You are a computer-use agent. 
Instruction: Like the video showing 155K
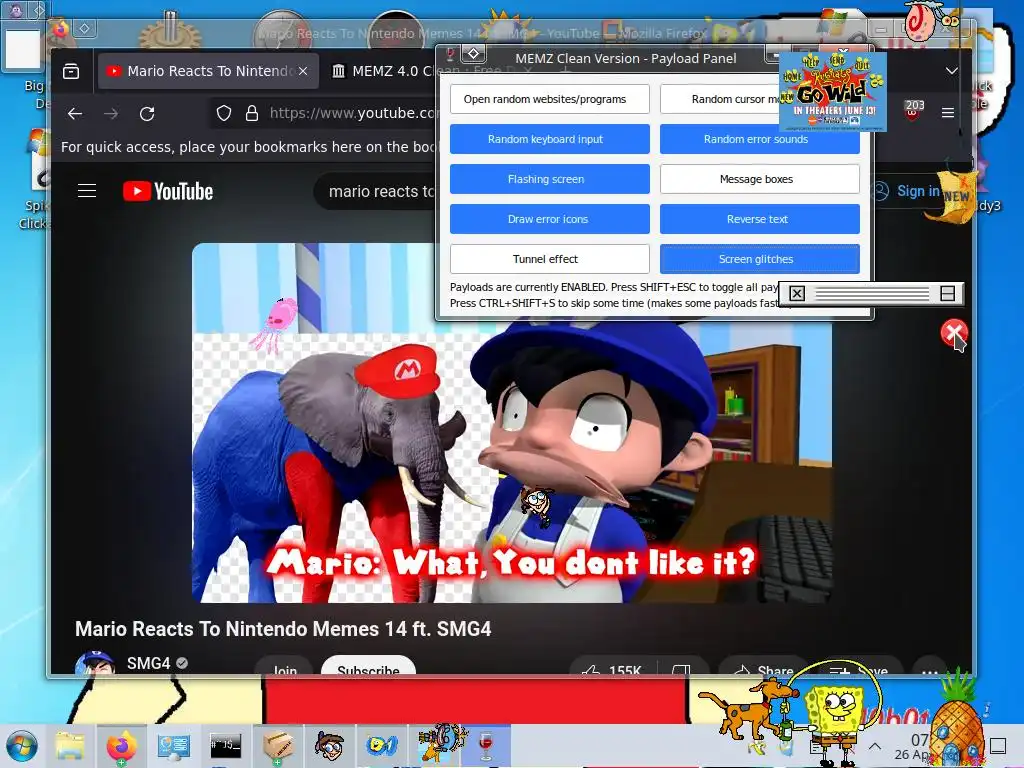pyautogui.click(x=612, y=666)
